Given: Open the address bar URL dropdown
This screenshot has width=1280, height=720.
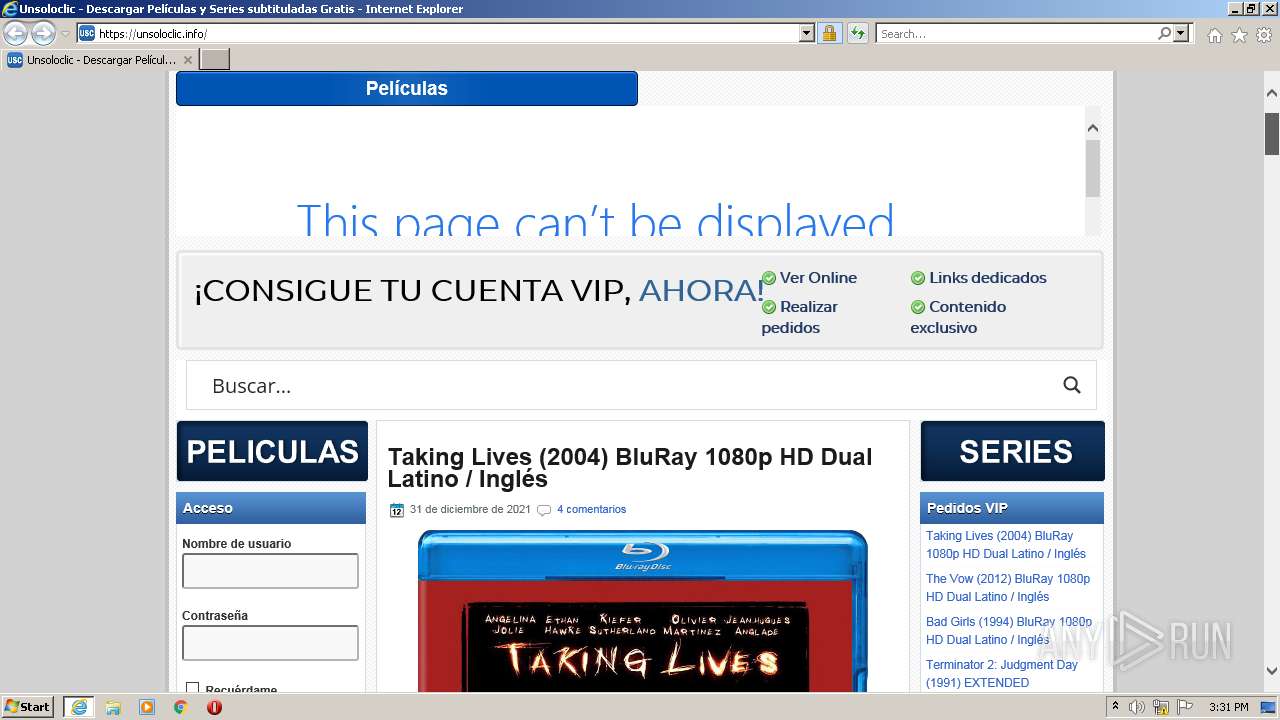Looking at the screenshot, I should click(807, 34).
